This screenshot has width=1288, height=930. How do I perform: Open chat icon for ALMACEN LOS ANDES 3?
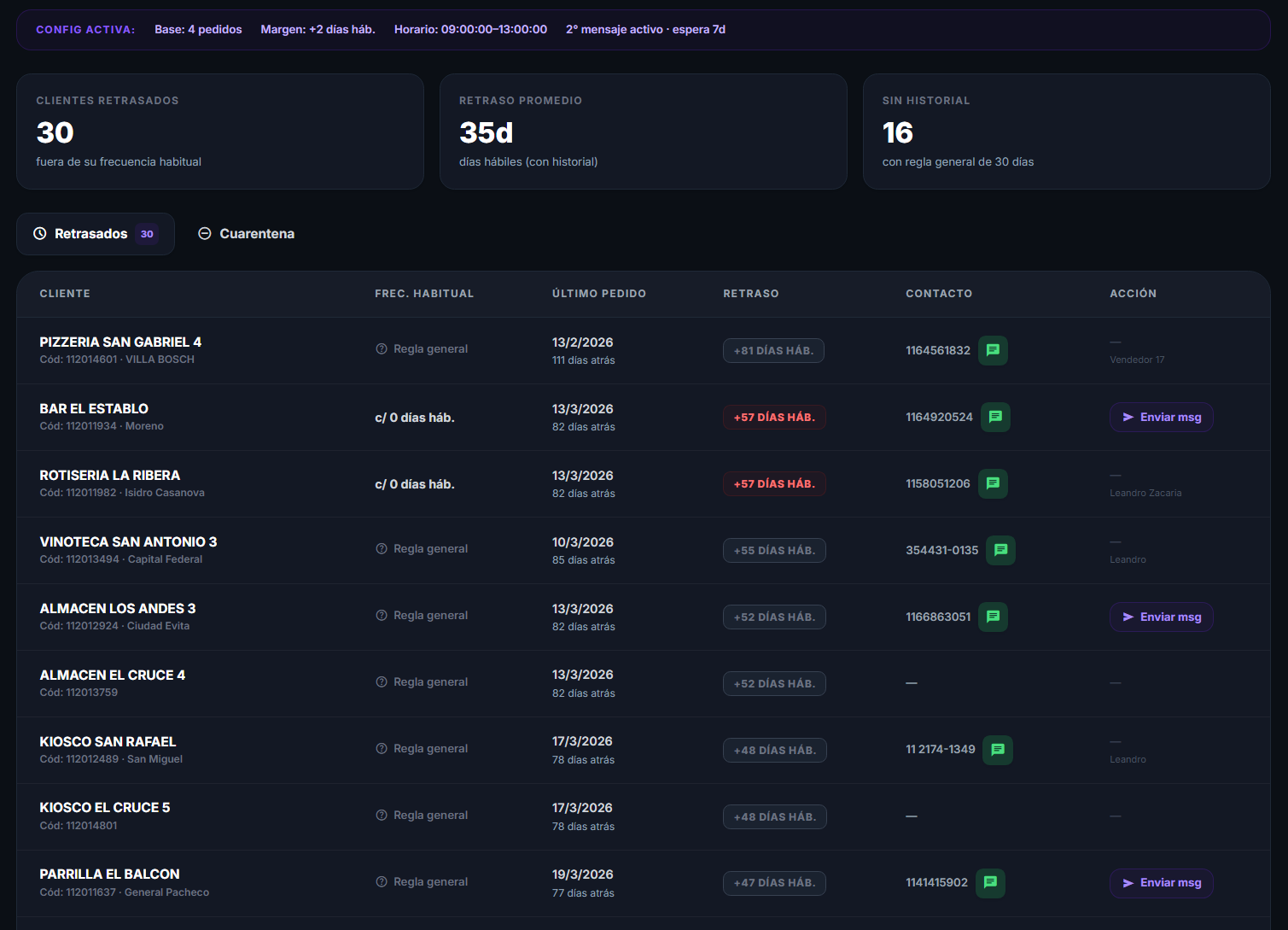993,617
